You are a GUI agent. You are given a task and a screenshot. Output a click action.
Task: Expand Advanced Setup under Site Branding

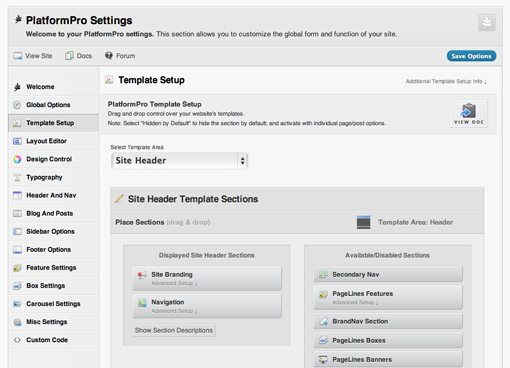(x=174, y=283)
